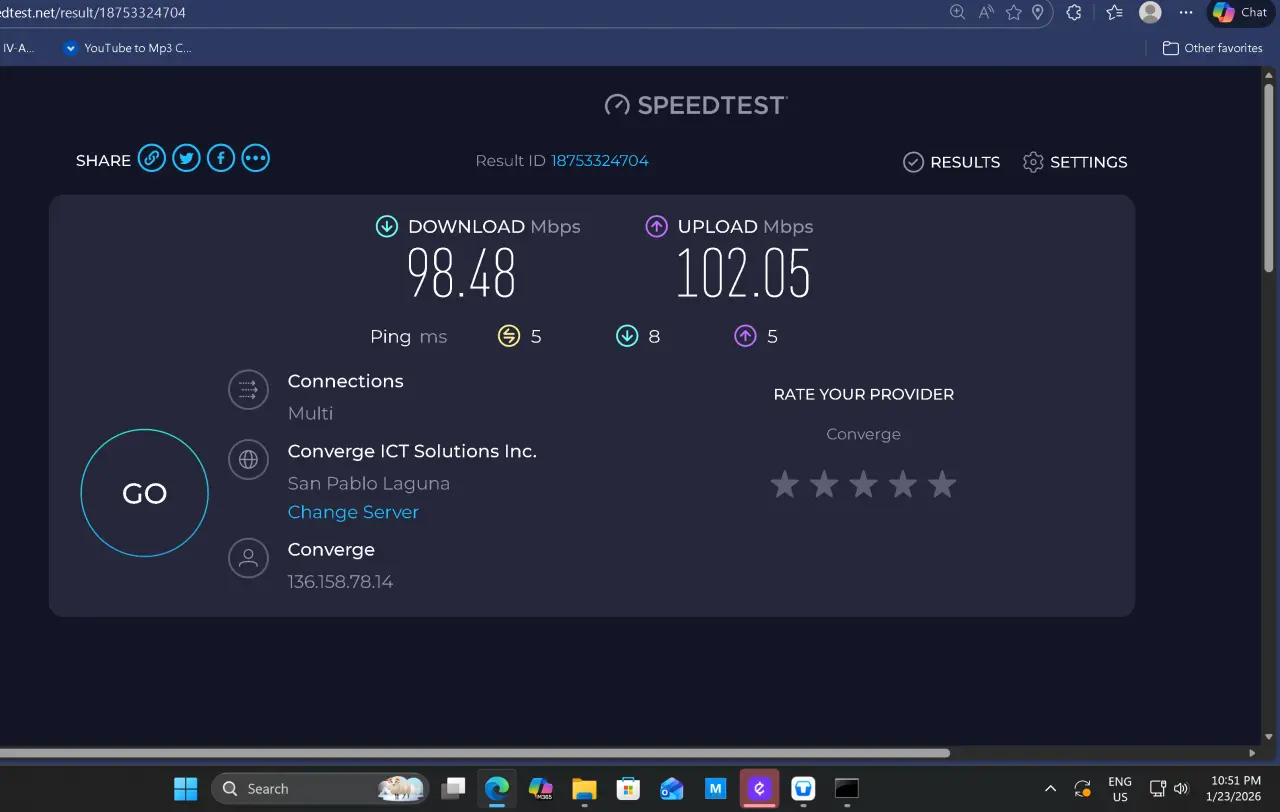
Task: Rate provider one star
Action: (785, 485)
